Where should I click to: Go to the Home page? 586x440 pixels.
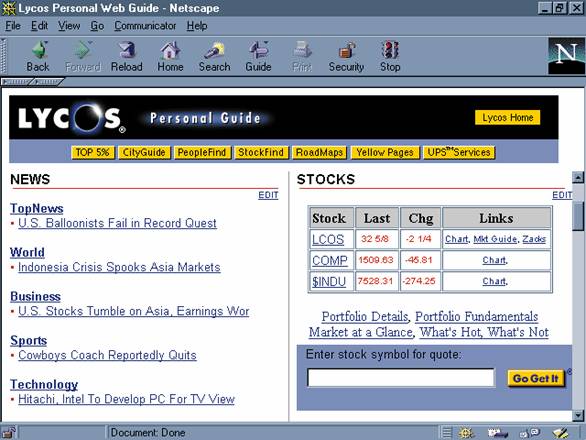click(x=170, y=57)
